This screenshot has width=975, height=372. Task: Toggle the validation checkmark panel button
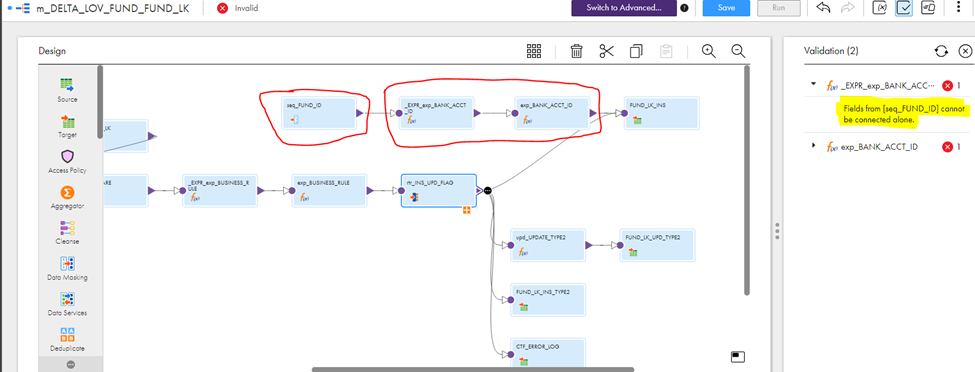904,8
